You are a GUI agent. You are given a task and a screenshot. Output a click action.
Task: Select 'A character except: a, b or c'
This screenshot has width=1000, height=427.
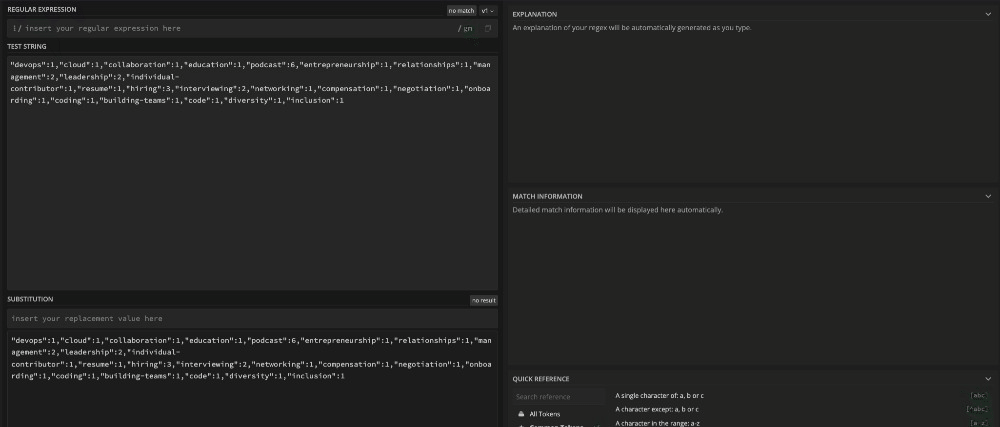(657, 409)
